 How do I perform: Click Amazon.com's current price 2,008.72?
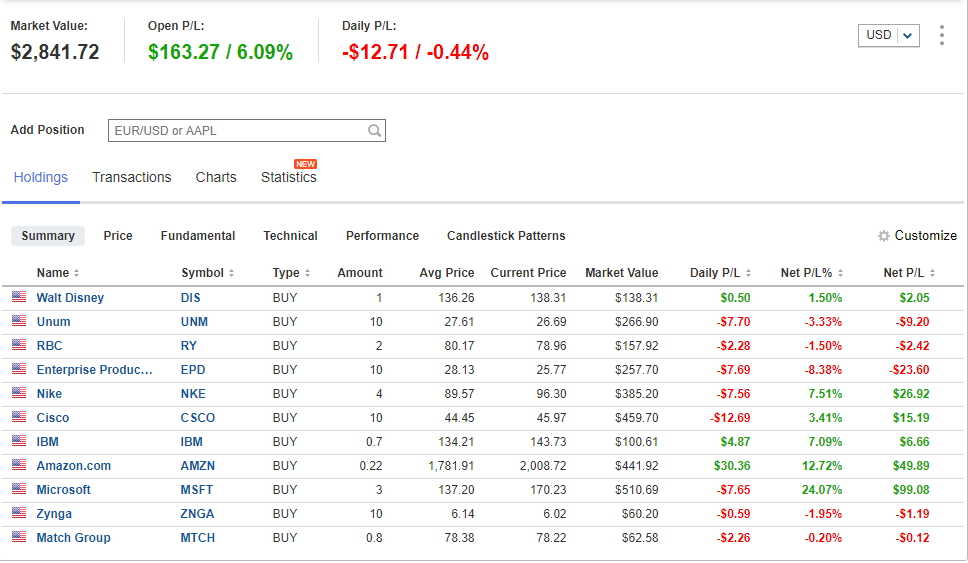tap(543, 466)
